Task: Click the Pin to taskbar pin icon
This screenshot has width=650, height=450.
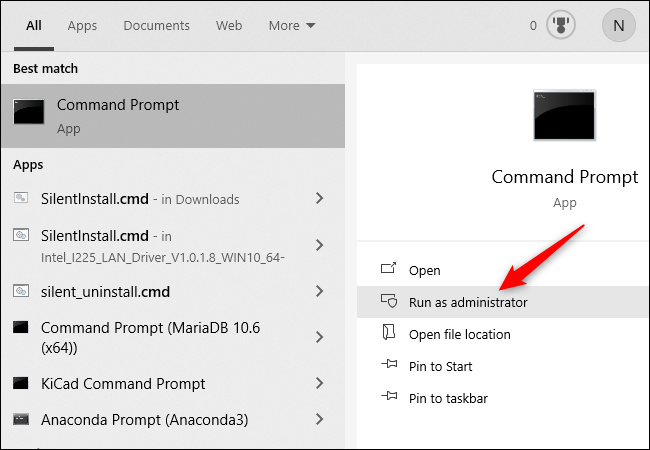Action: tap(389, 397)
